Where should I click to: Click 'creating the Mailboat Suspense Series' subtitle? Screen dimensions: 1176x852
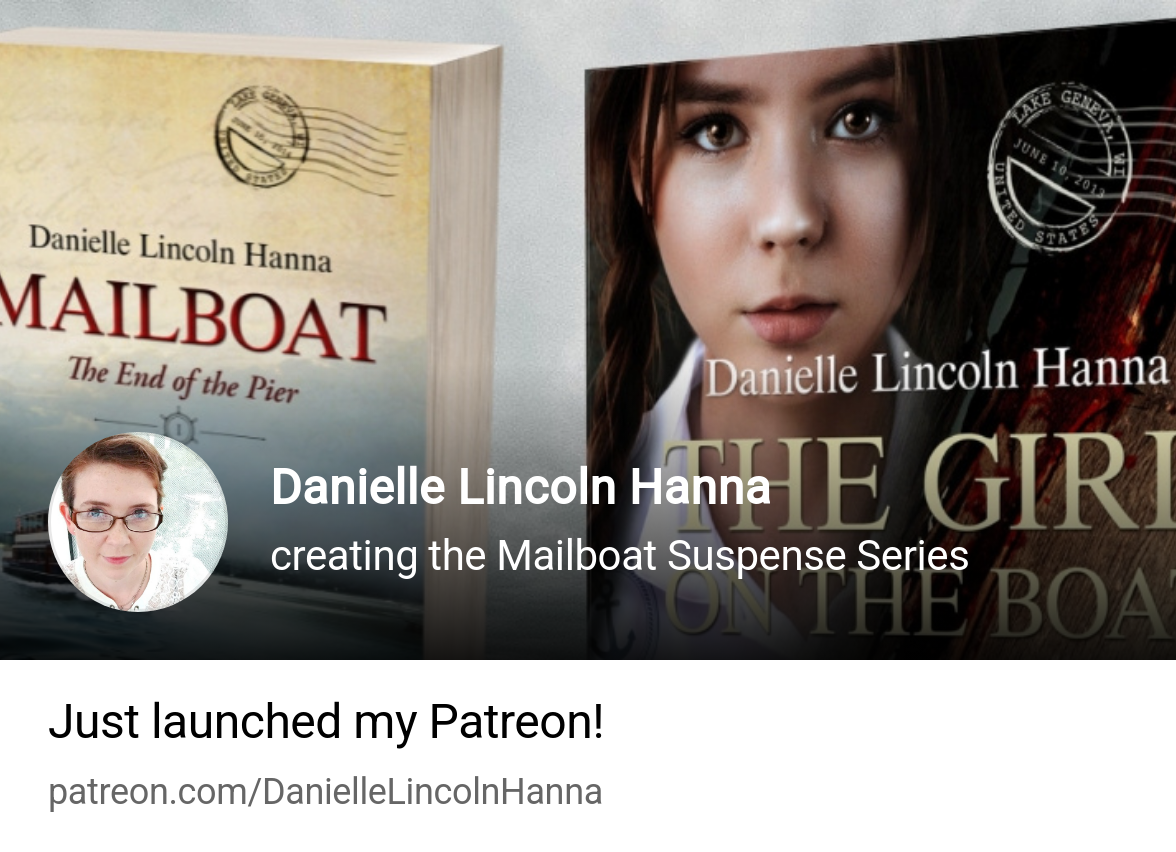620,556
